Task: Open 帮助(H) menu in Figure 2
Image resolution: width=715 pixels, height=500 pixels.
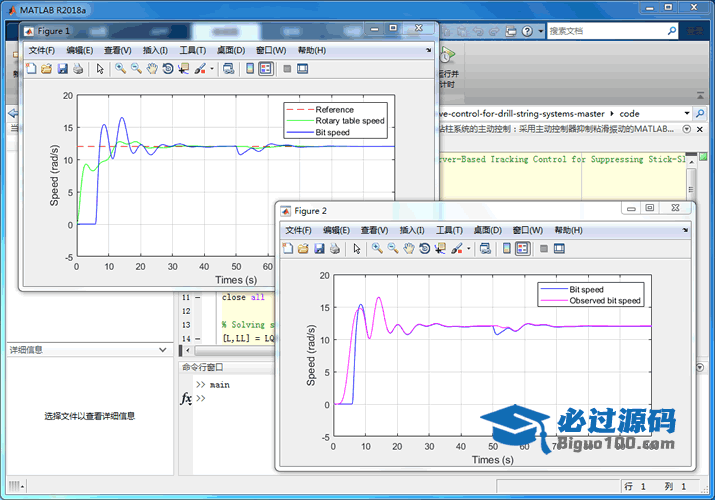Action: [x=568, y=230]
